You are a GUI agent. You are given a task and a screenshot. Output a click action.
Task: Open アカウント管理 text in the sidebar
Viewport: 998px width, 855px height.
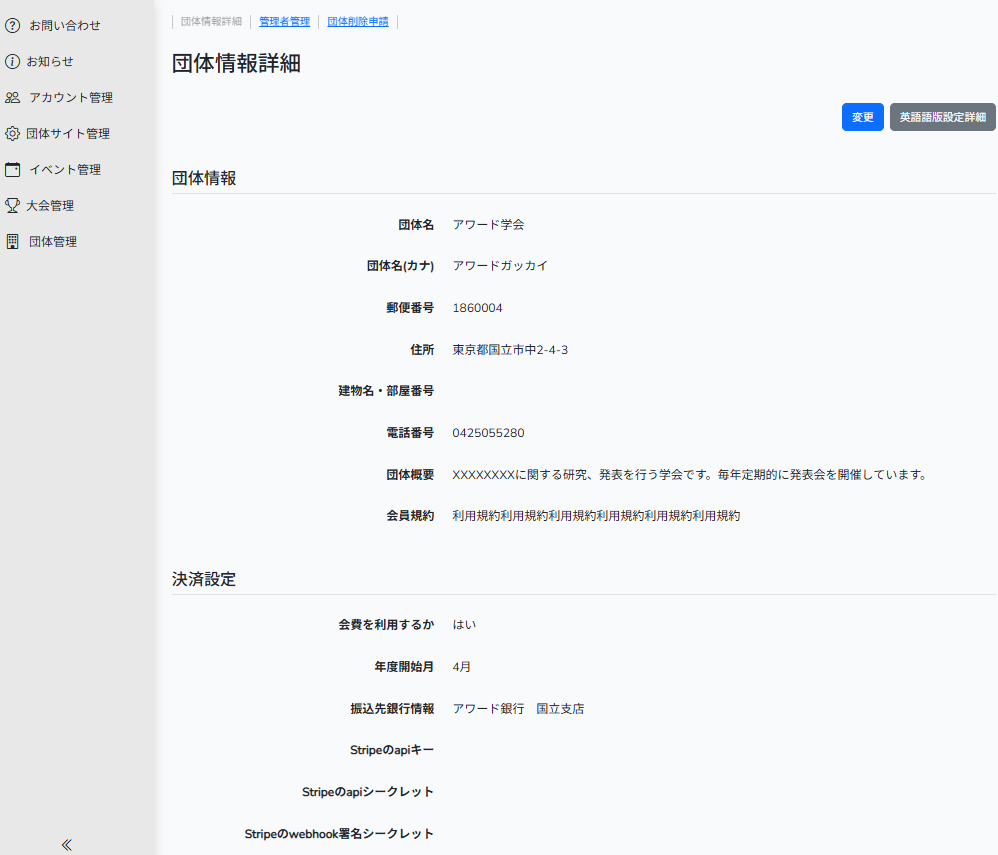pos(71,97)
